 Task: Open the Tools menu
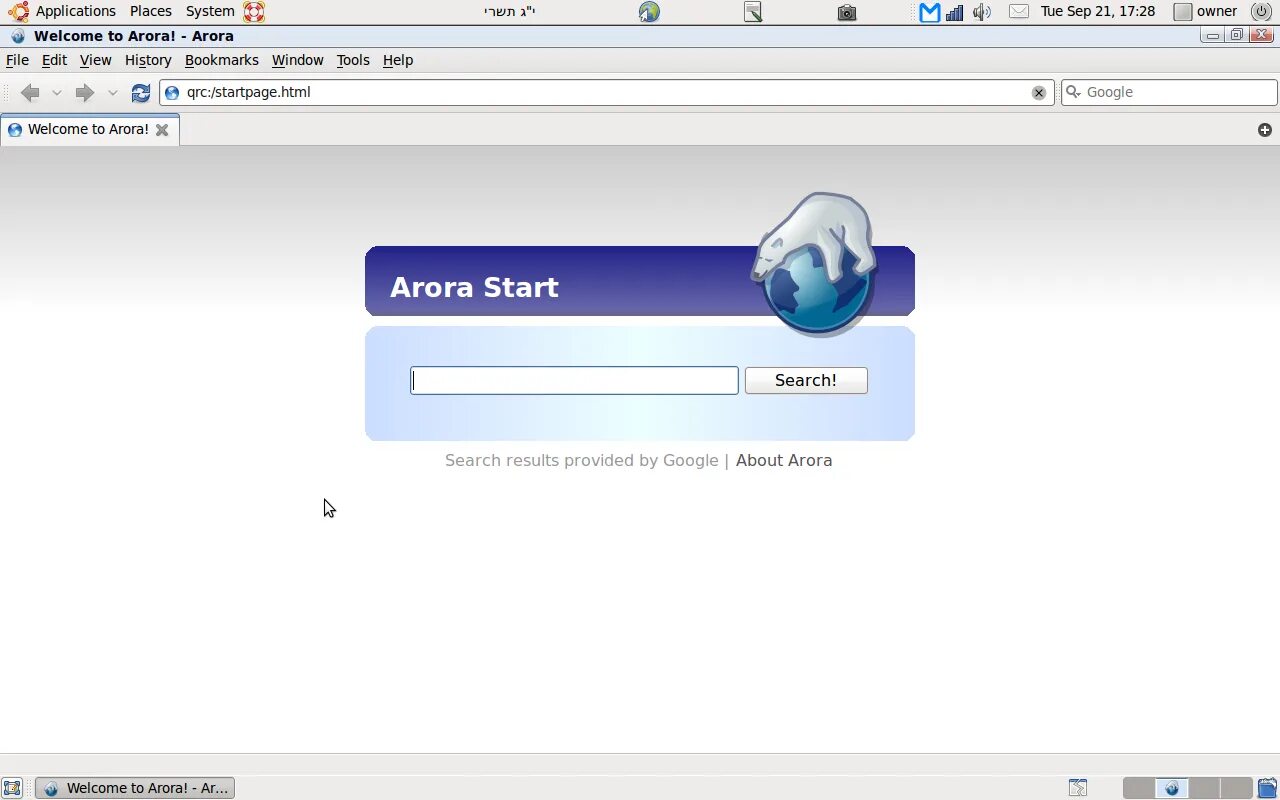click(x=353, y=60)
